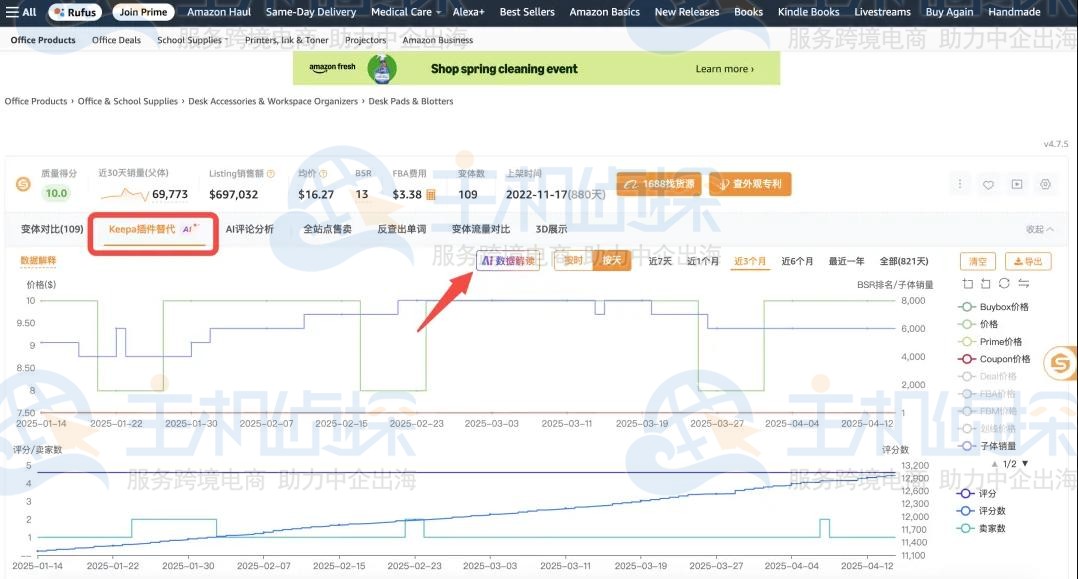The image size is (1078, 579).
Task: Open the hamburger All menu
Action: click(20, 12)
